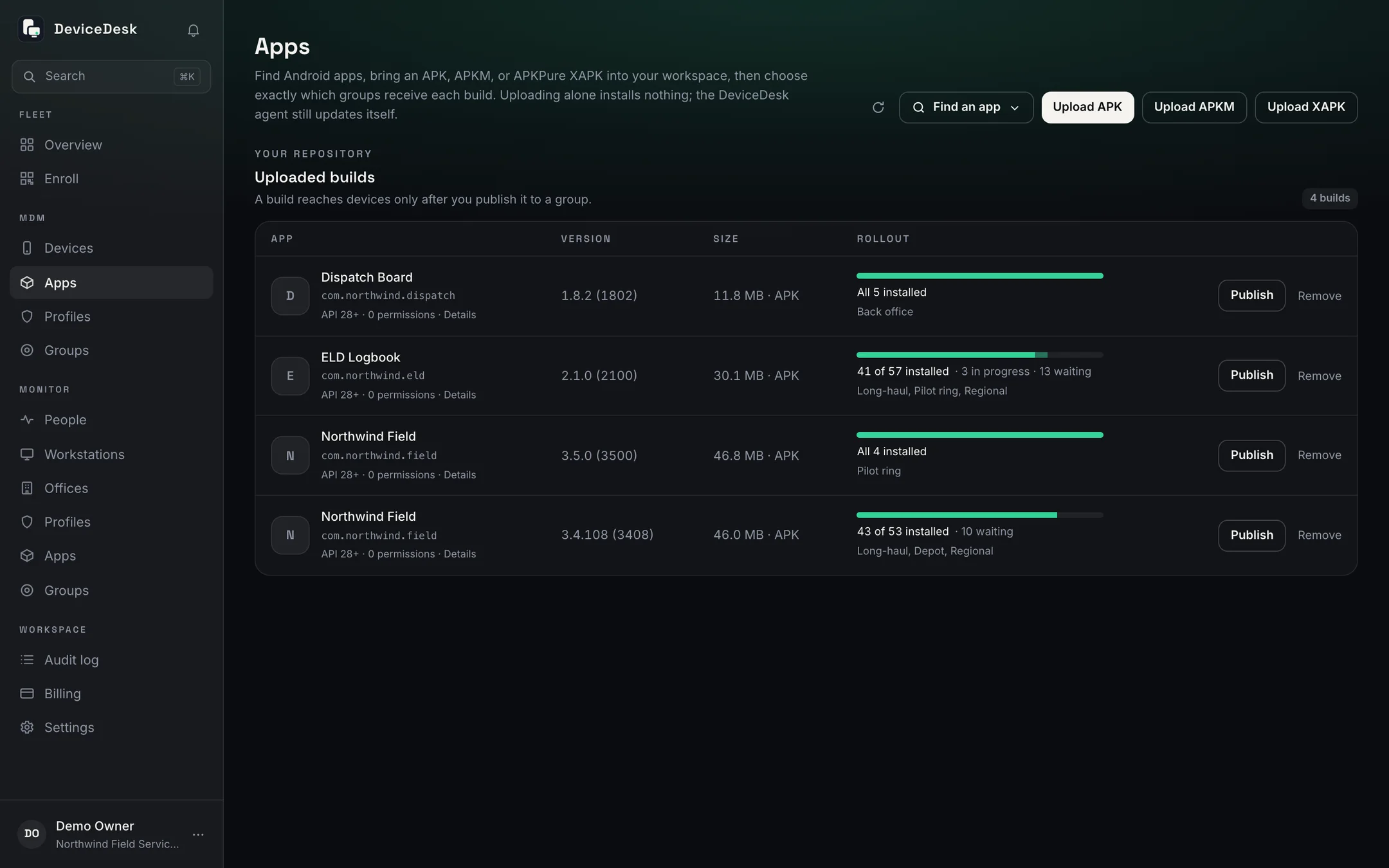The height and width of the screenshot is (868, 1389).
Task: Click the Settings gear icon
Action: (27, 727)
